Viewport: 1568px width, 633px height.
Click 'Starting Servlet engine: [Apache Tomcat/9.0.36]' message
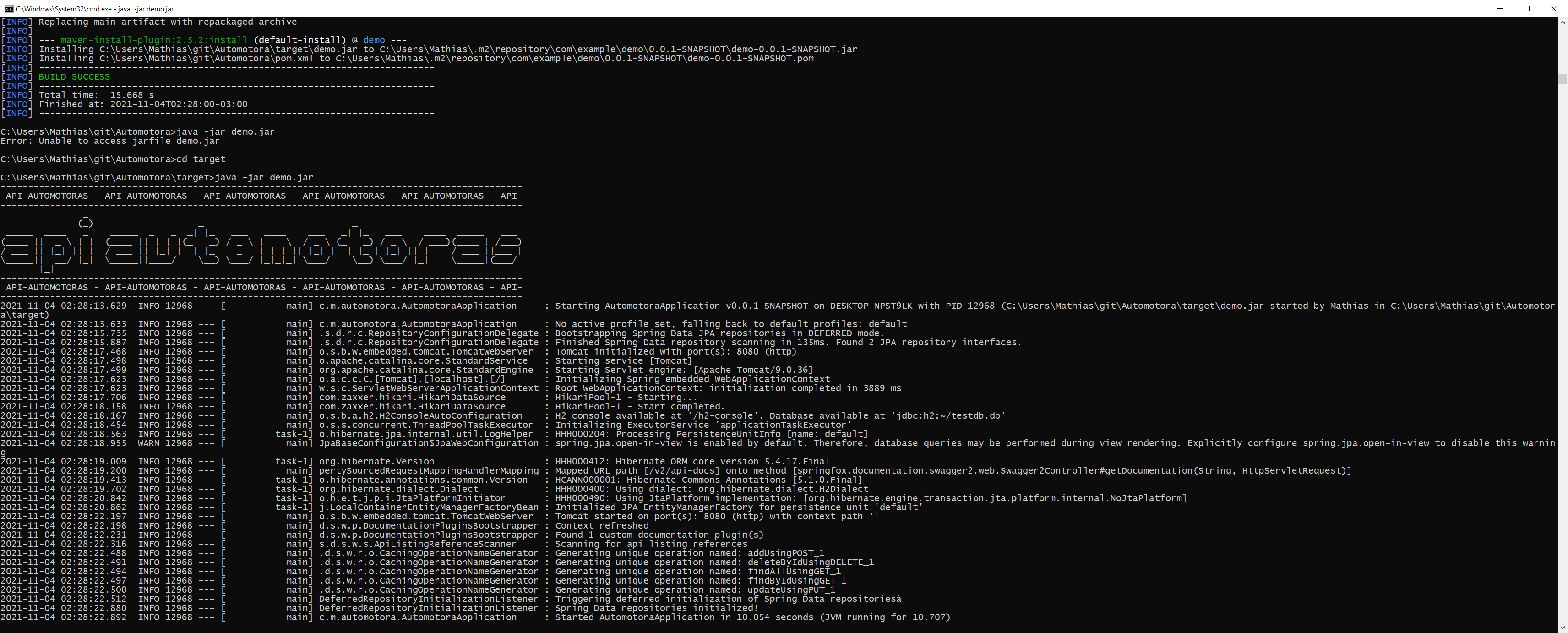point(684,370)
